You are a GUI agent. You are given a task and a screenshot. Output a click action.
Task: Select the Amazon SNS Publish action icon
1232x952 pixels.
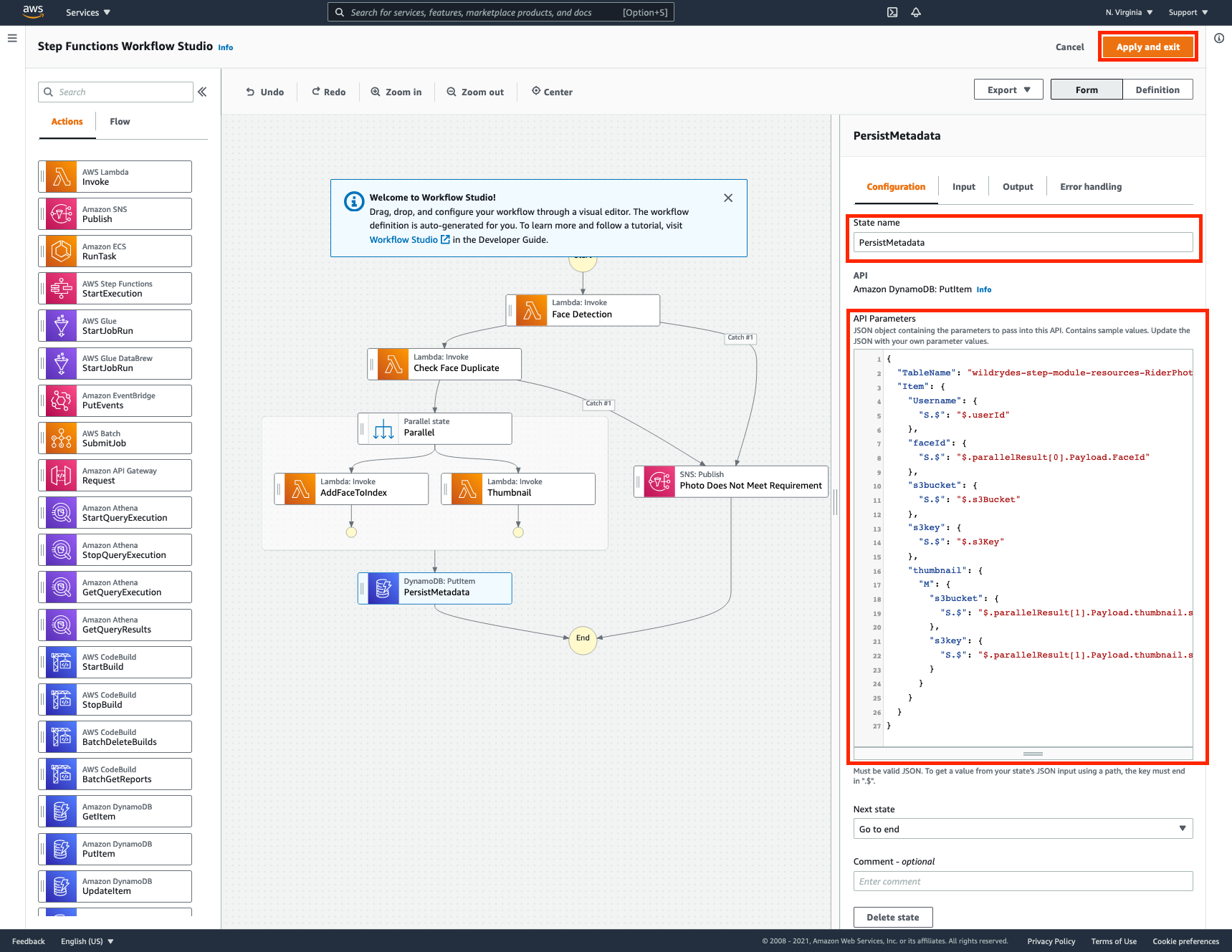point(62,213)
